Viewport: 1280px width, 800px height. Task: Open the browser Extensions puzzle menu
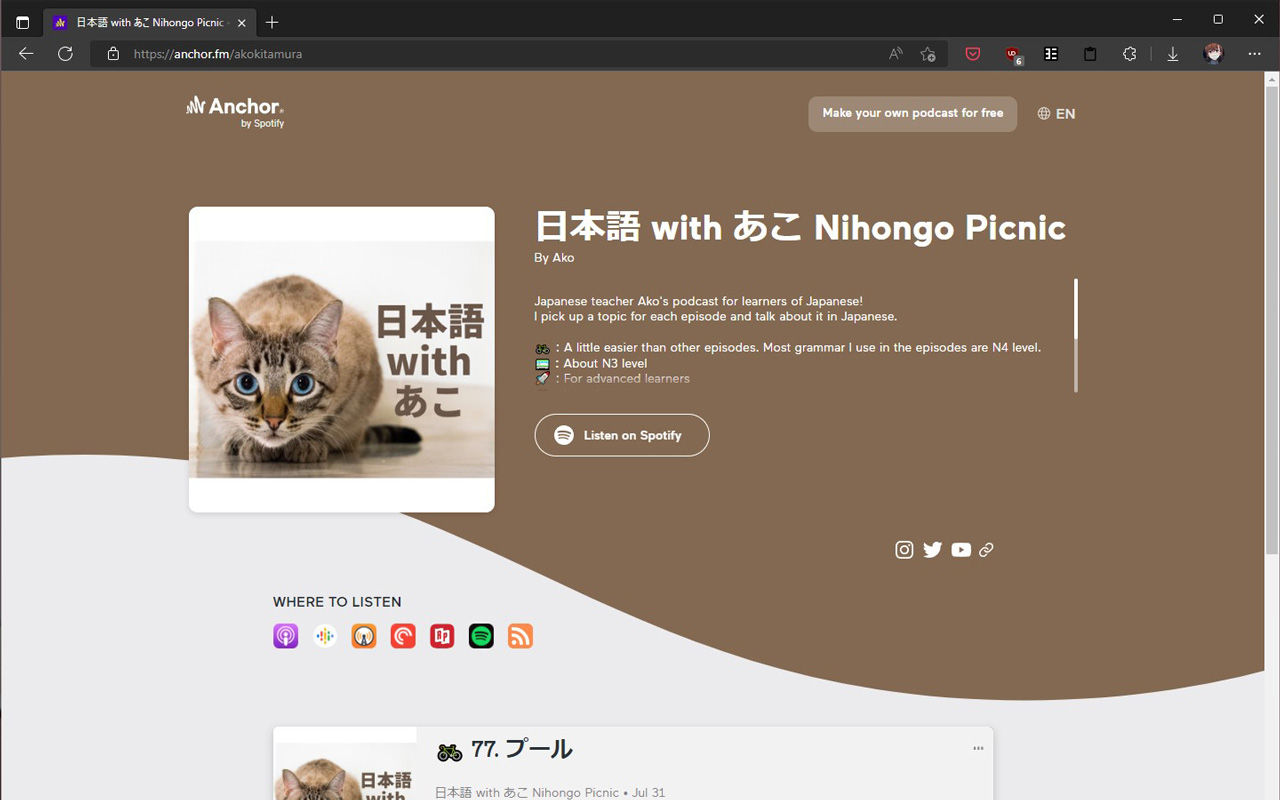[1129, 54]
